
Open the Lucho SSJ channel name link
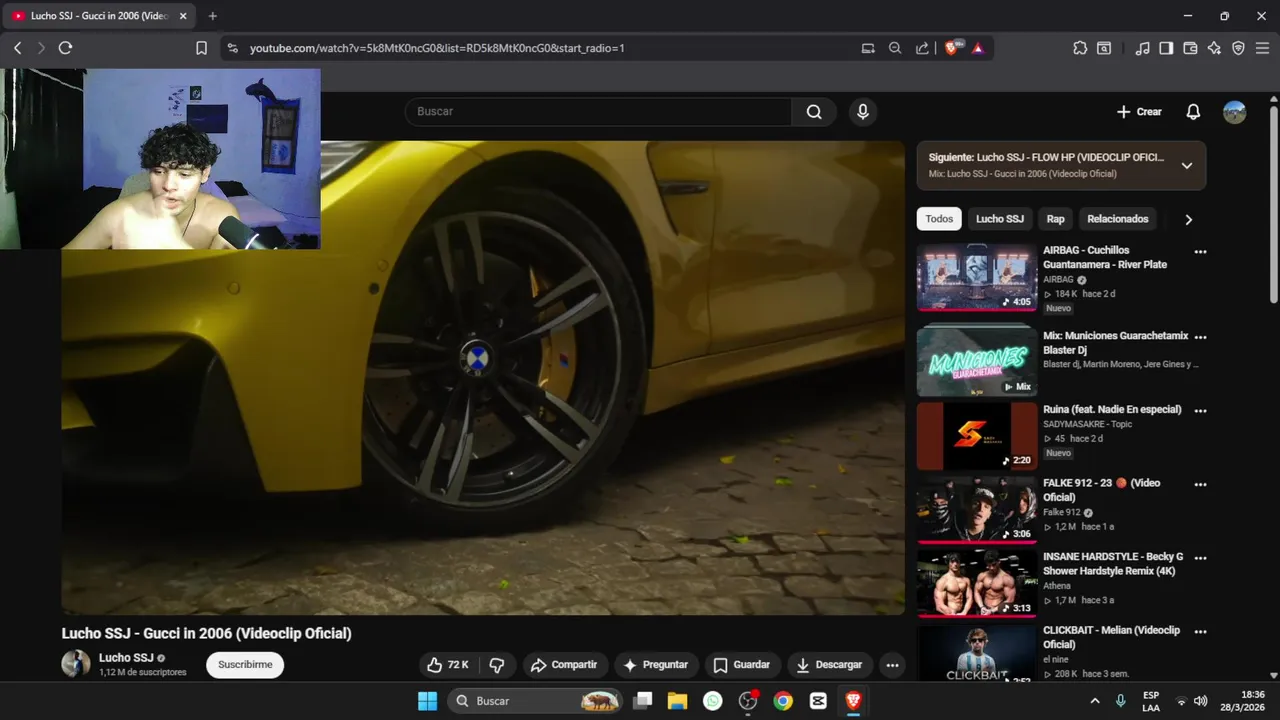coord(126,658)
